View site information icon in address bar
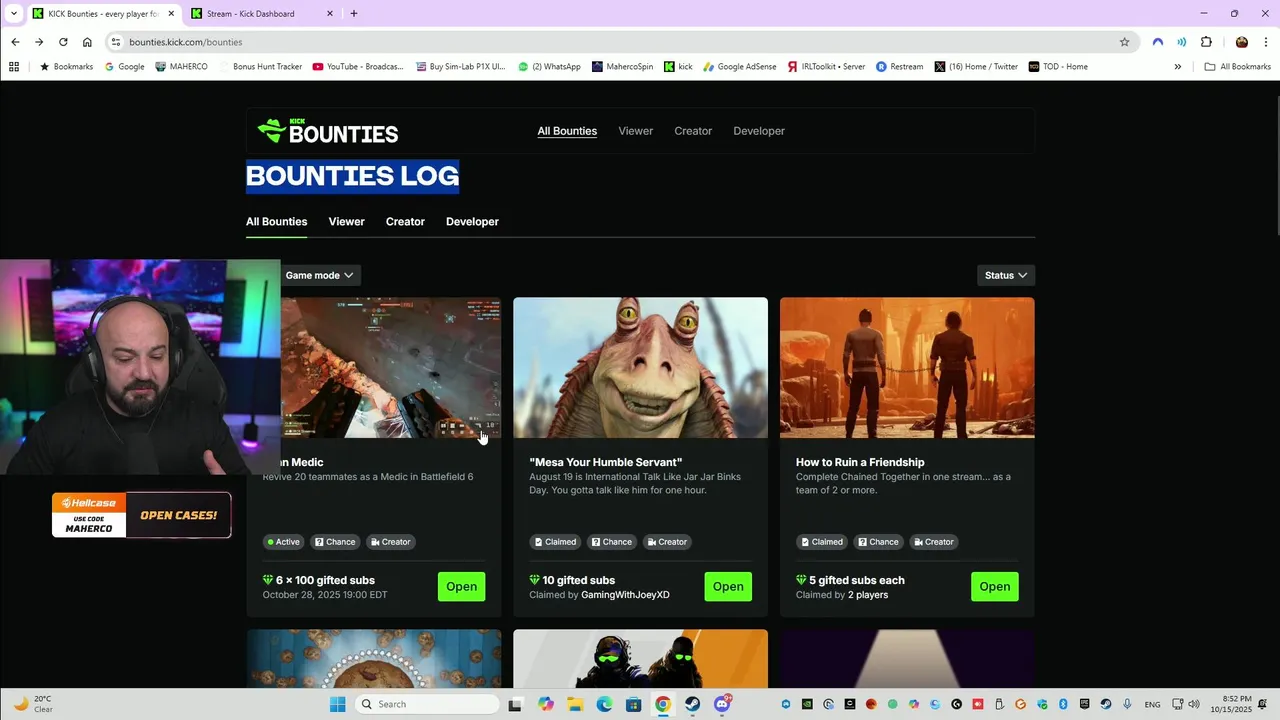1280x720 pixels. [116, 42]
